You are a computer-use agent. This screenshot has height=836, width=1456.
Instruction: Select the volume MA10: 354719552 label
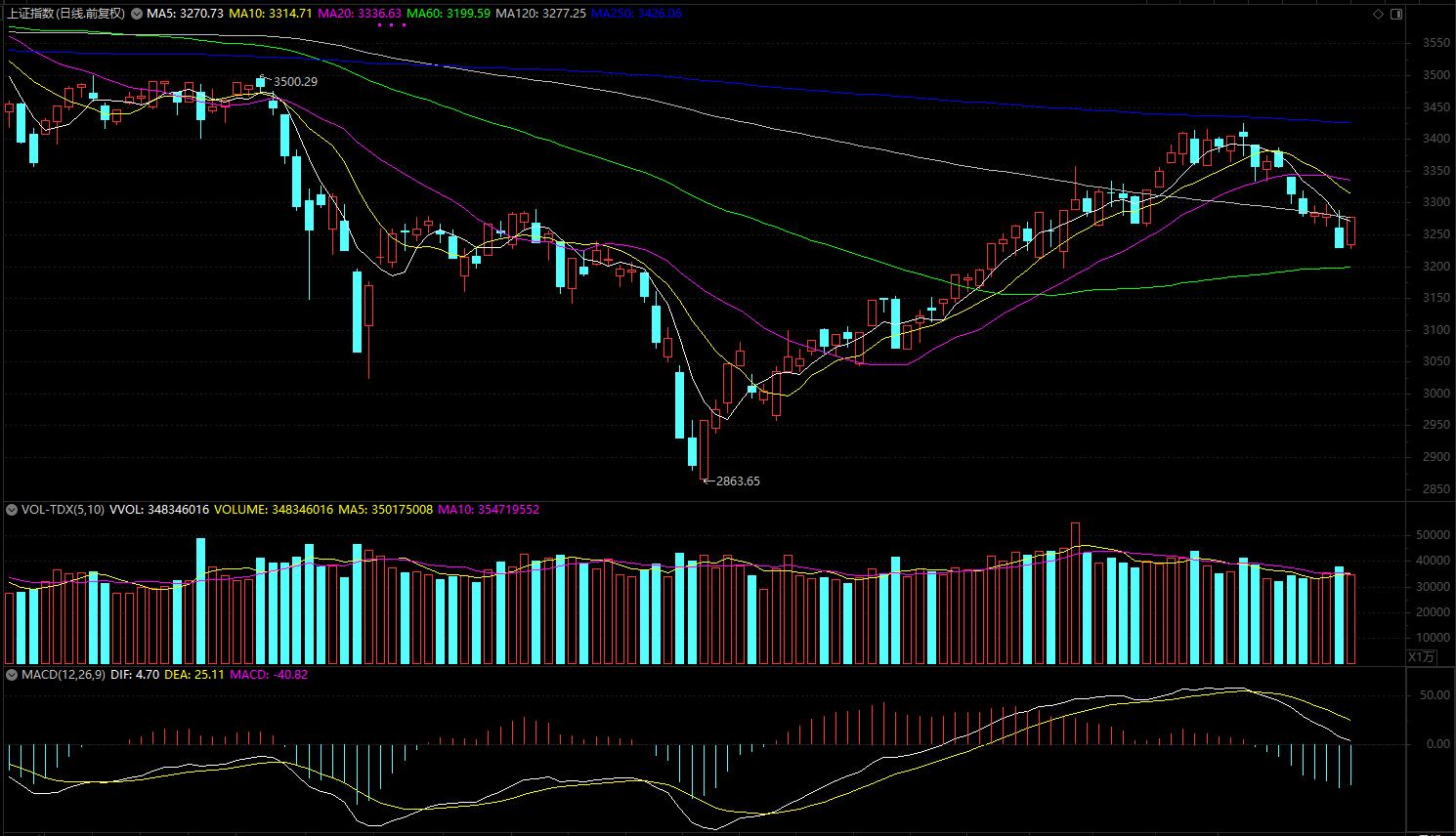(x=489, y=510)
